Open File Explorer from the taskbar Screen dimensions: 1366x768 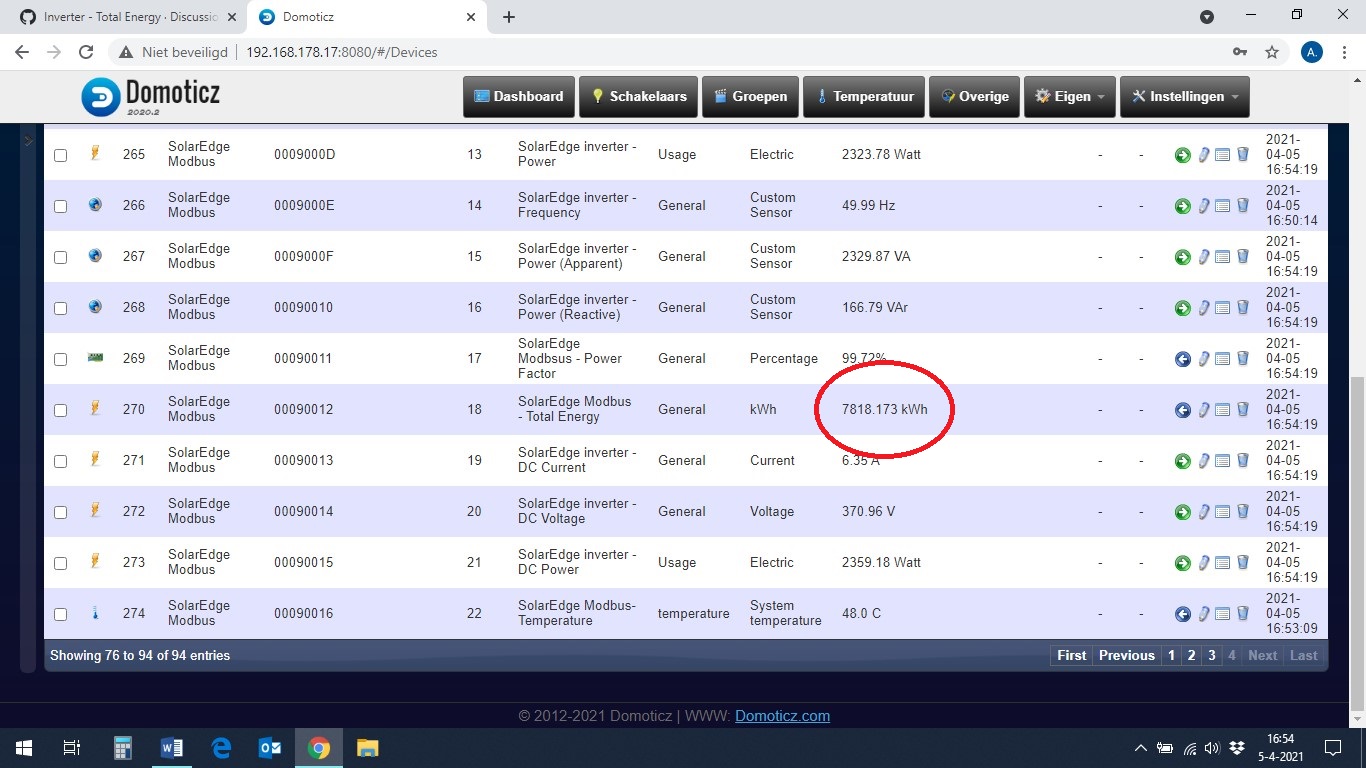point(368,748)
